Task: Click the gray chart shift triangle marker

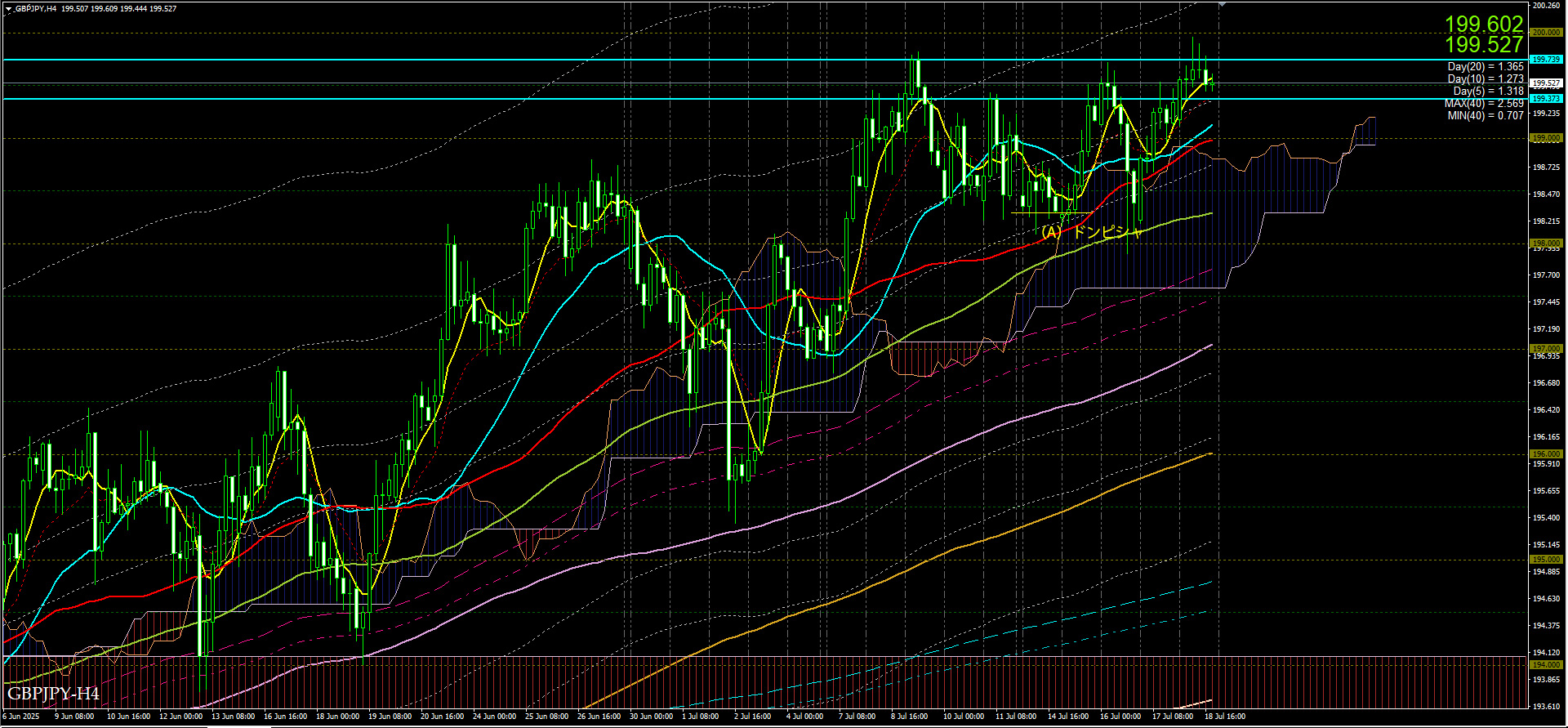Action: point(1223,5)
